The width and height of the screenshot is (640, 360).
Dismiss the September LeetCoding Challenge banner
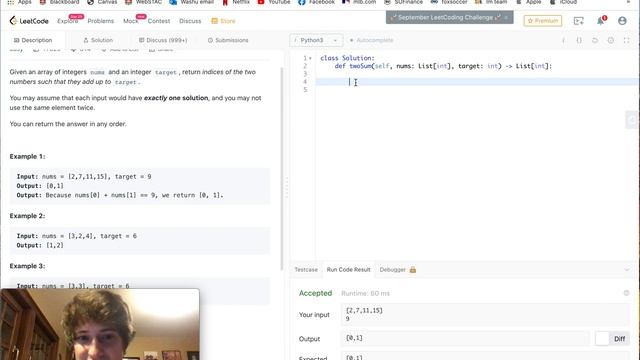pyautogui.click(x=507, y=18)
